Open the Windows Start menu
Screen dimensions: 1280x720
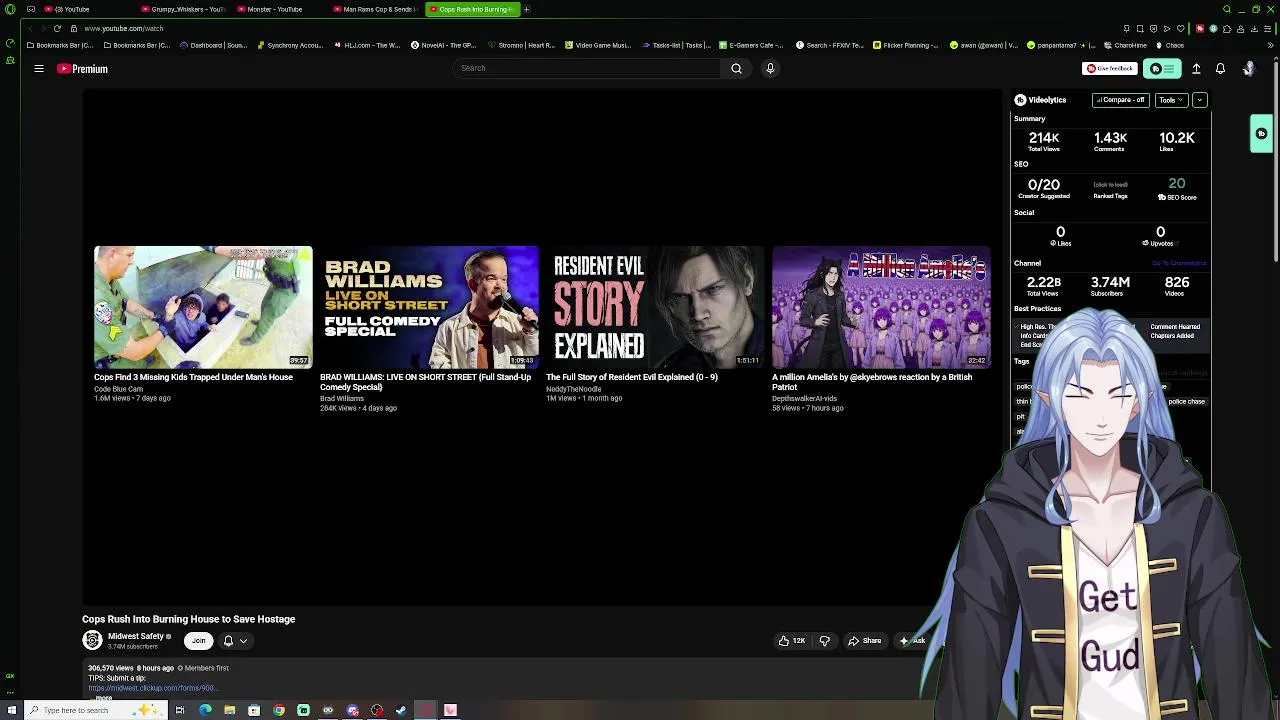pyautogui.click(x=10, y=710)
